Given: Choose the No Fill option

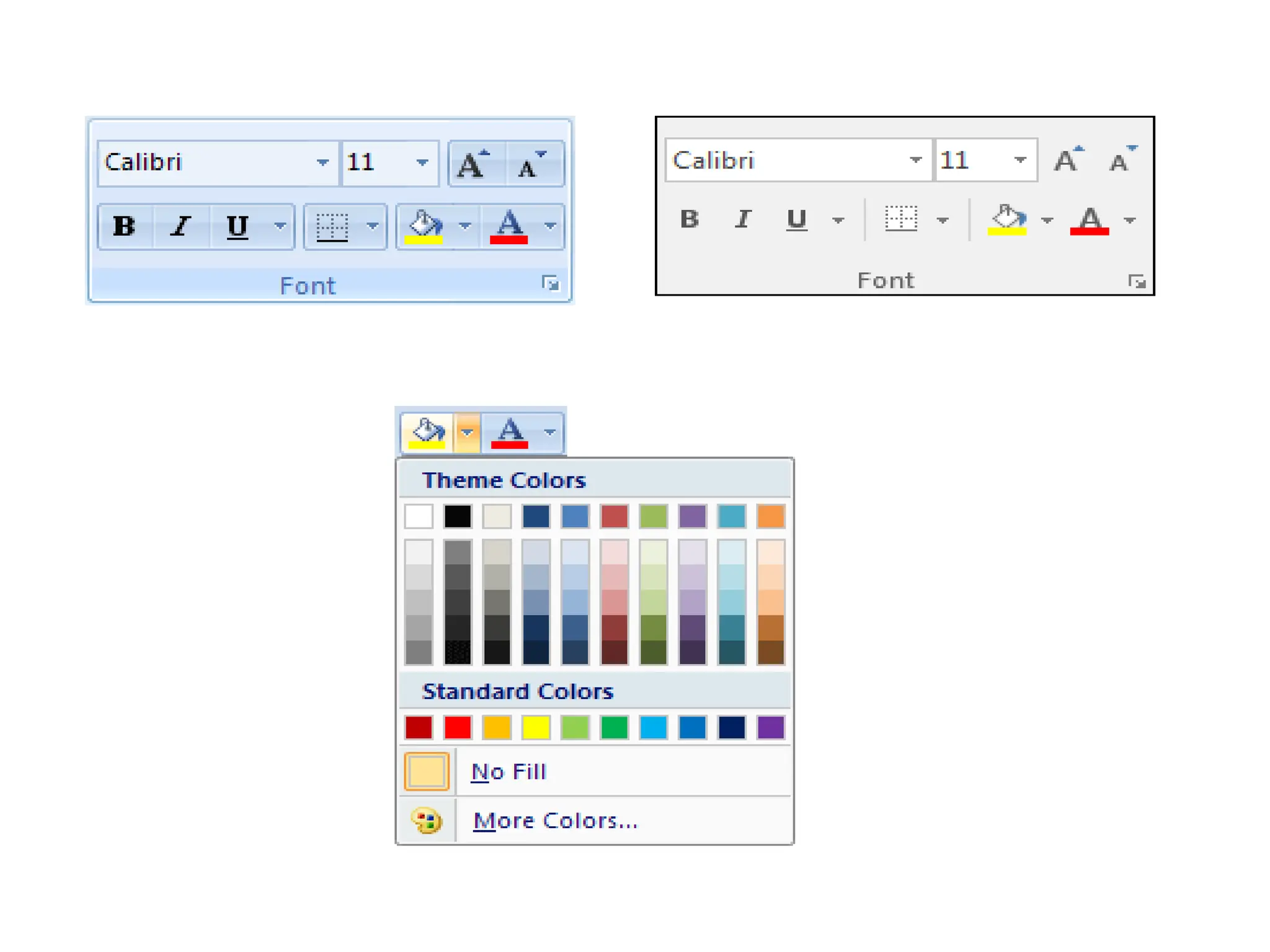Looking at the screenshot, I should [508, 772].
